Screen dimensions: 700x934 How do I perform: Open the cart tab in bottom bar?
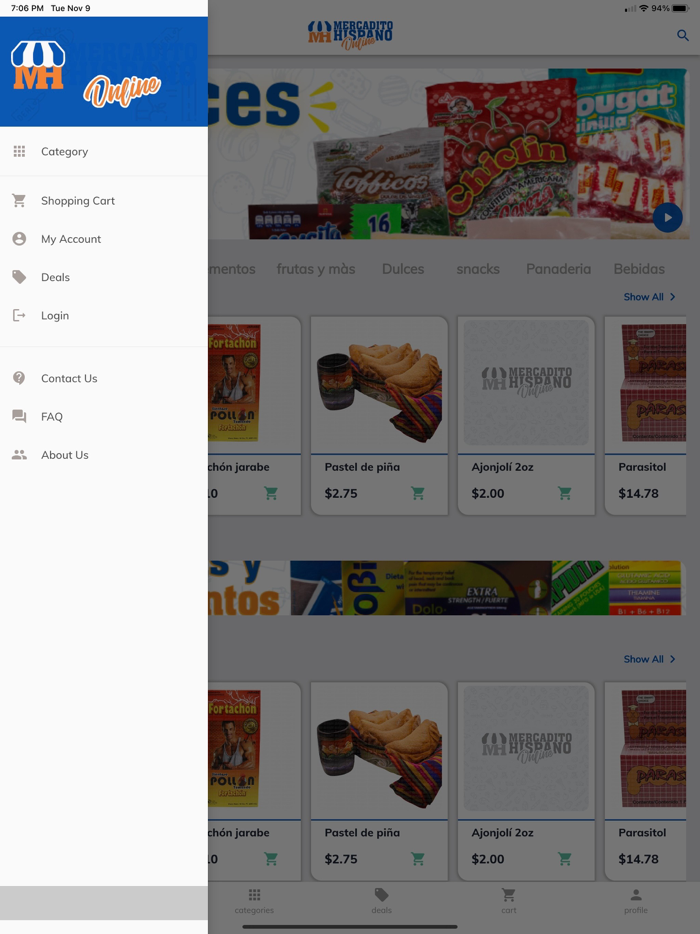click(508, 900)
